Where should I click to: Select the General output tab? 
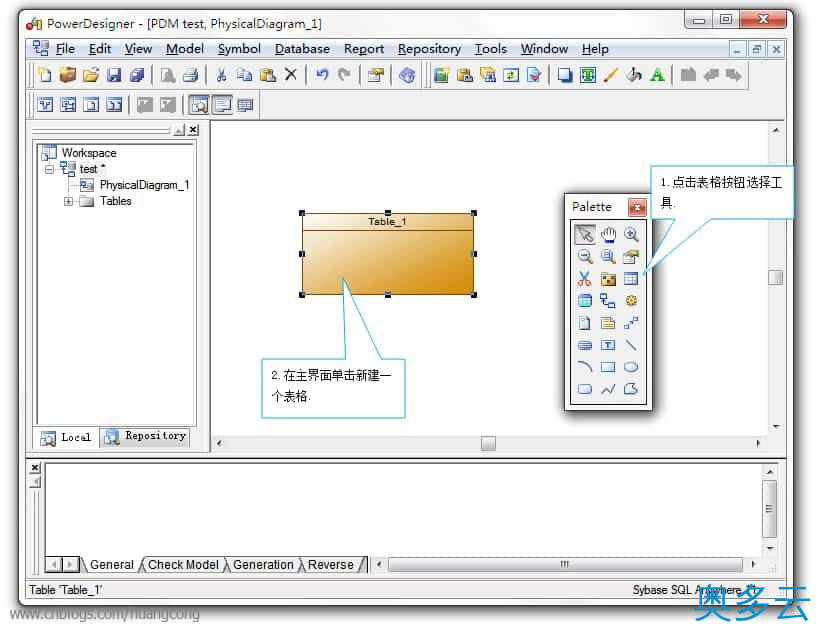(112, 564)
